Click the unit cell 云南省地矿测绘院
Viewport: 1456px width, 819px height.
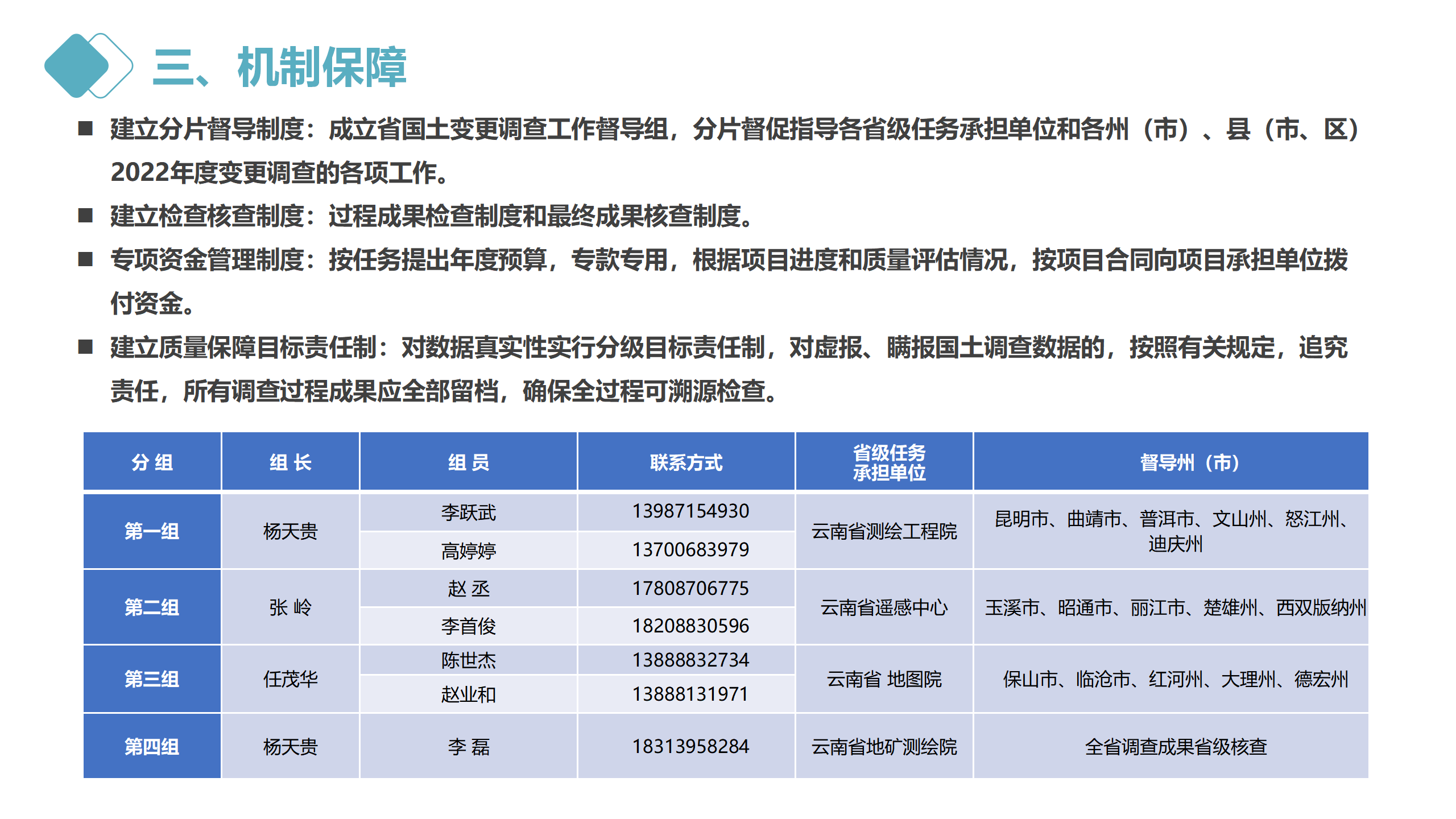point(884,746)
